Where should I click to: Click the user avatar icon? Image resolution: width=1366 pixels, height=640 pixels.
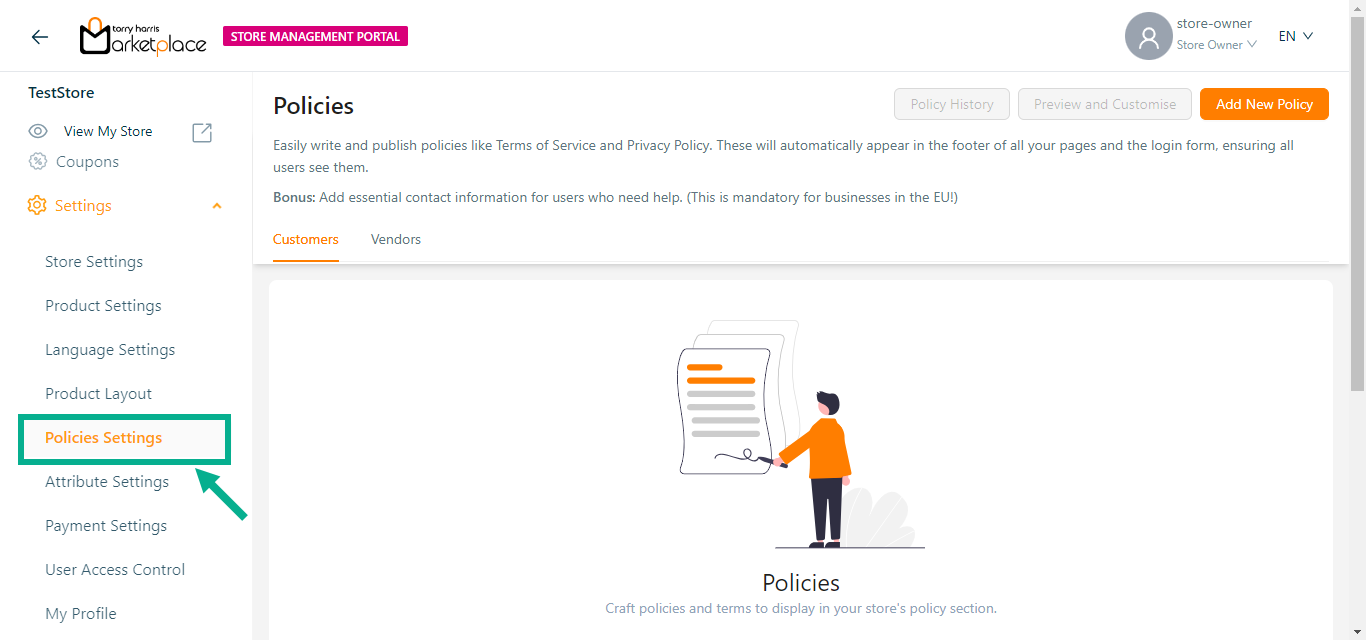[1148, 37]
